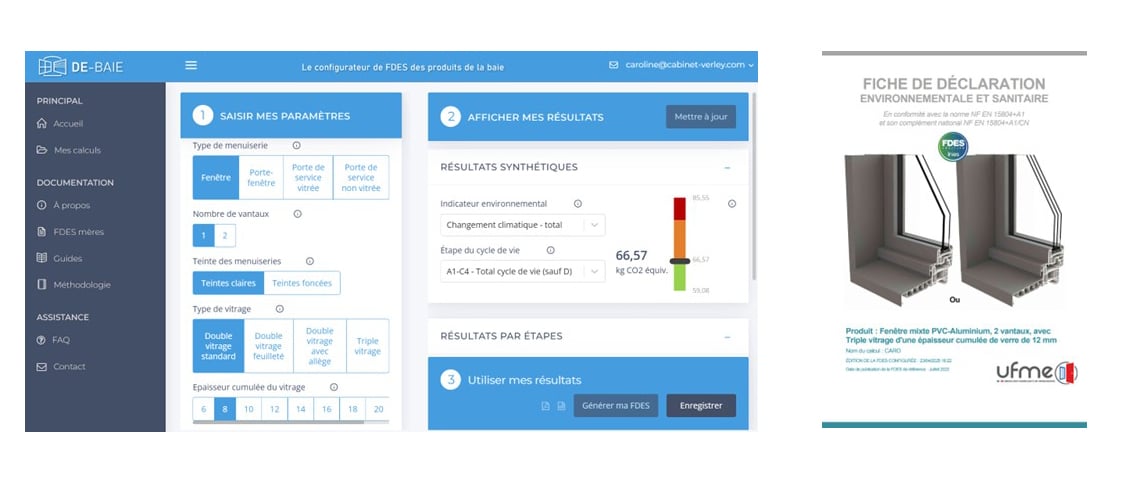Click info icon next to Type de vitrage
The image size is (1140, 500).
[x=280, y=309]
